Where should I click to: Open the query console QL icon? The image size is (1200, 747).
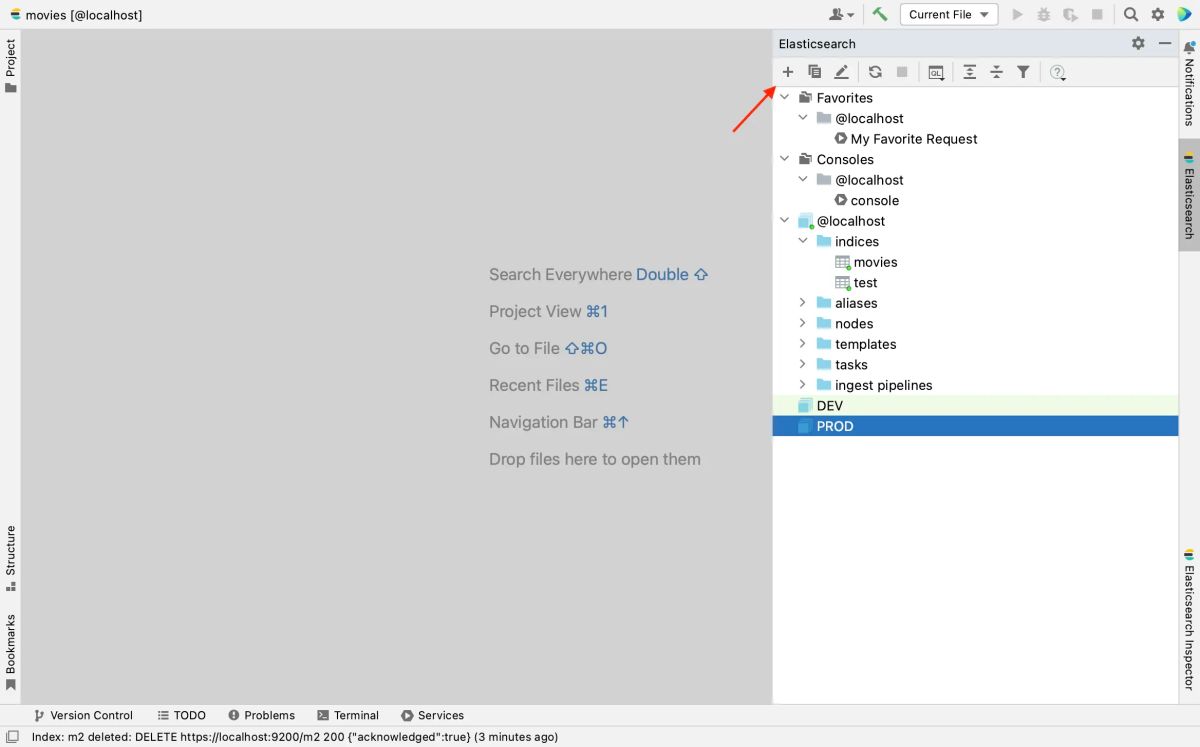click(936, 72)
